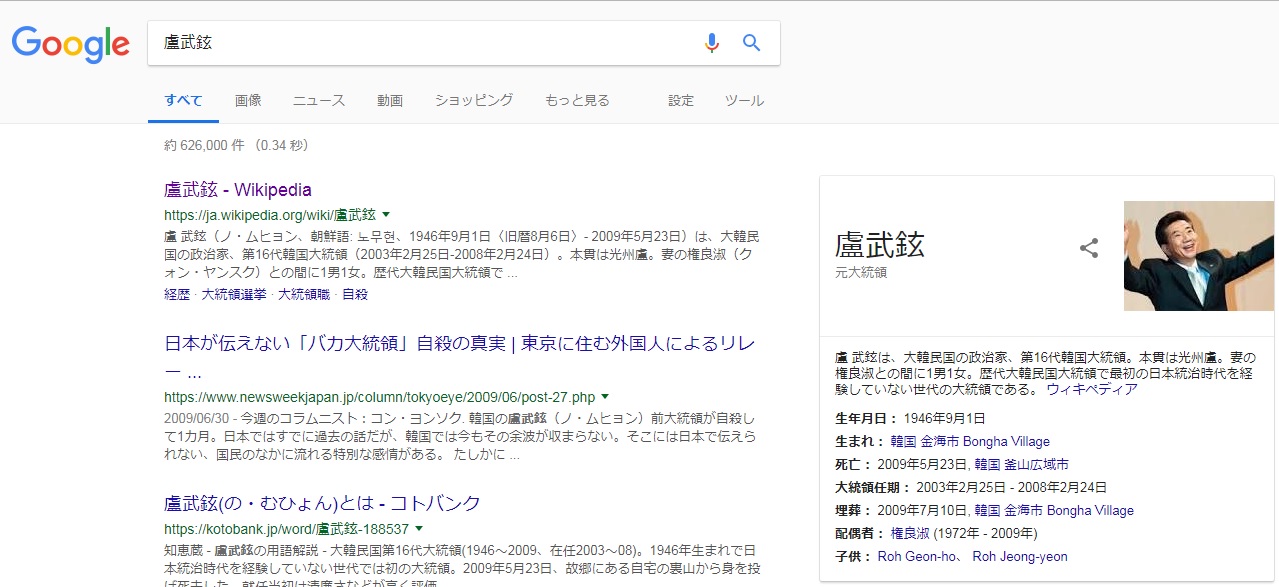This screenshot has height=587, width=1279.
Task: Click the ツール button
Action: [744, 100]
